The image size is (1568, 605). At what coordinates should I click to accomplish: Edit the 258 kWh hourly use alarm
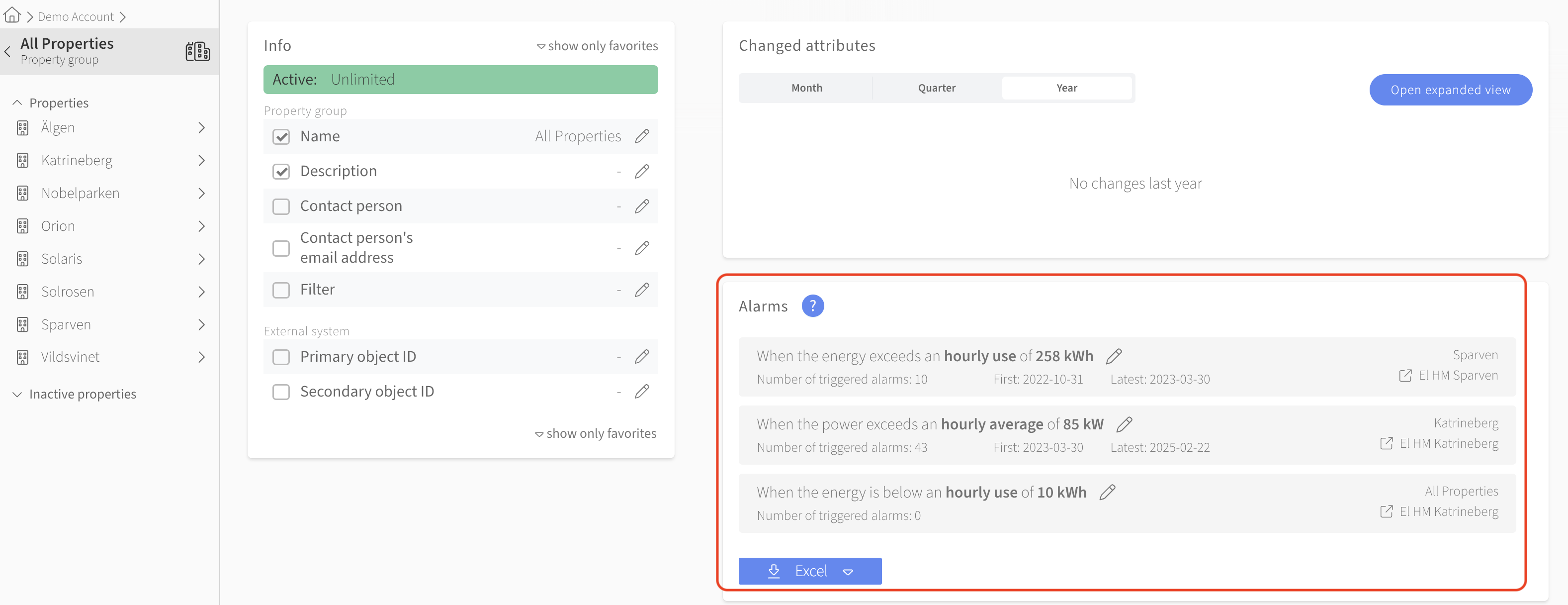point(1113,356)
